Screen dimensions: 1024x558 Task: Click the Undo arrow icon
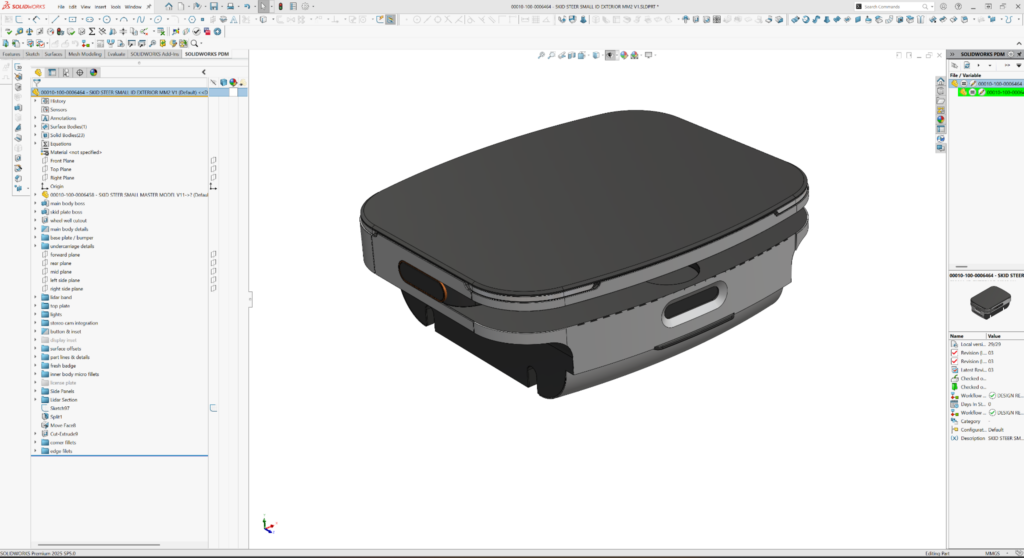247,7
